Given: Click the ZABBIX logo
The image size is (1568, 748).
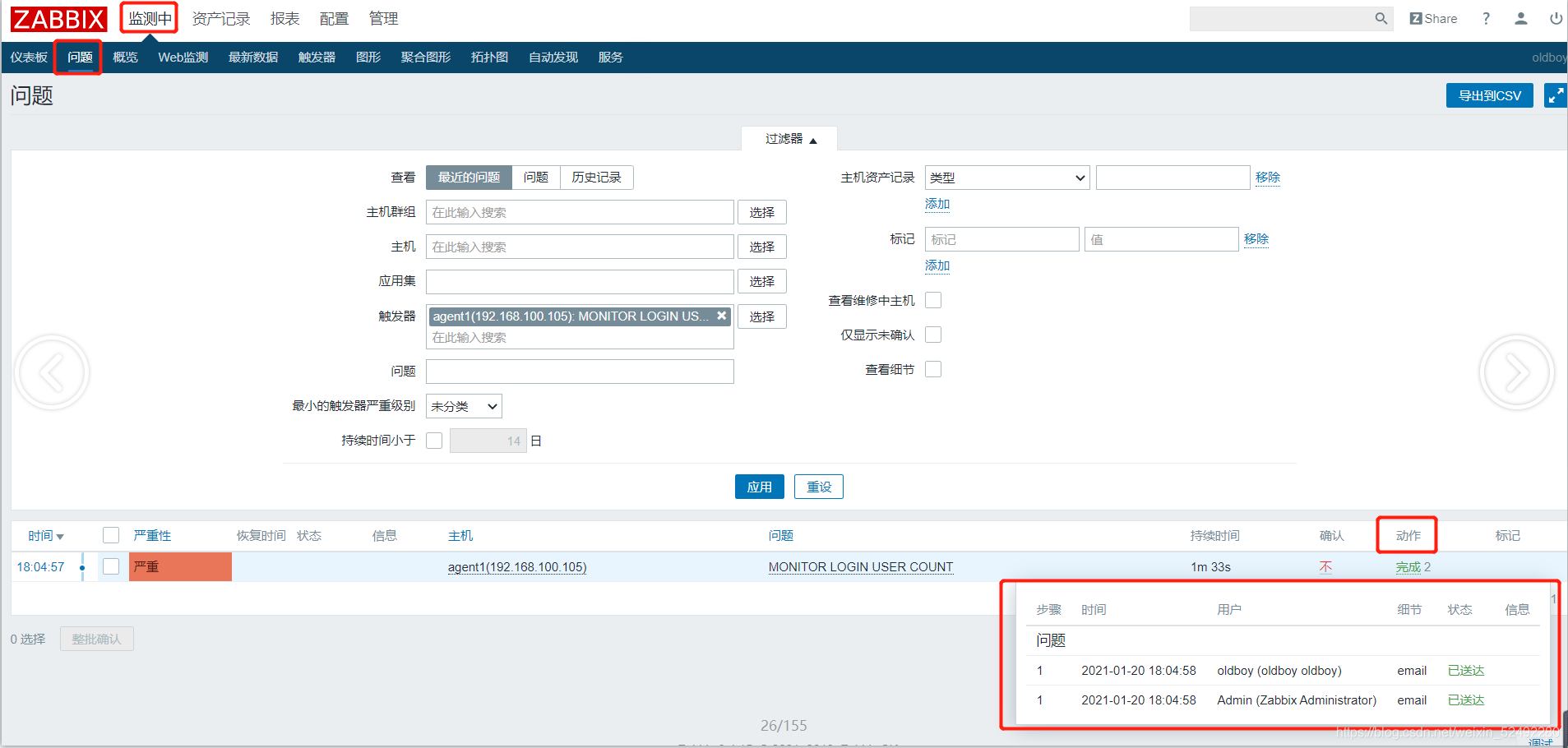Looking at the screenshot, I should pos(58,19).
